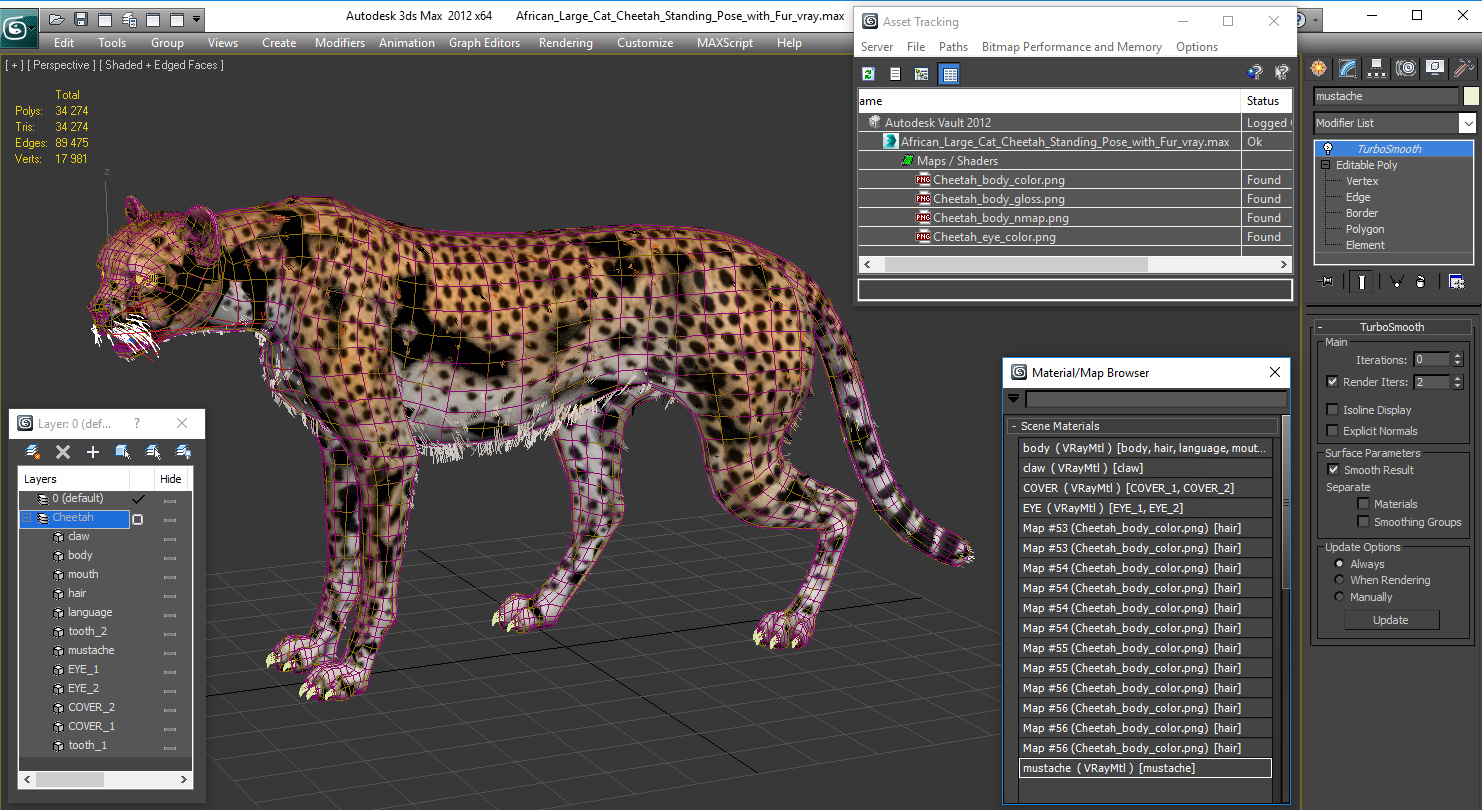Image resolution: width=1482 pixels, height=810 pixels.
Task: Select EYE (VRayMtl) material entry
Action: (1145, 508)
